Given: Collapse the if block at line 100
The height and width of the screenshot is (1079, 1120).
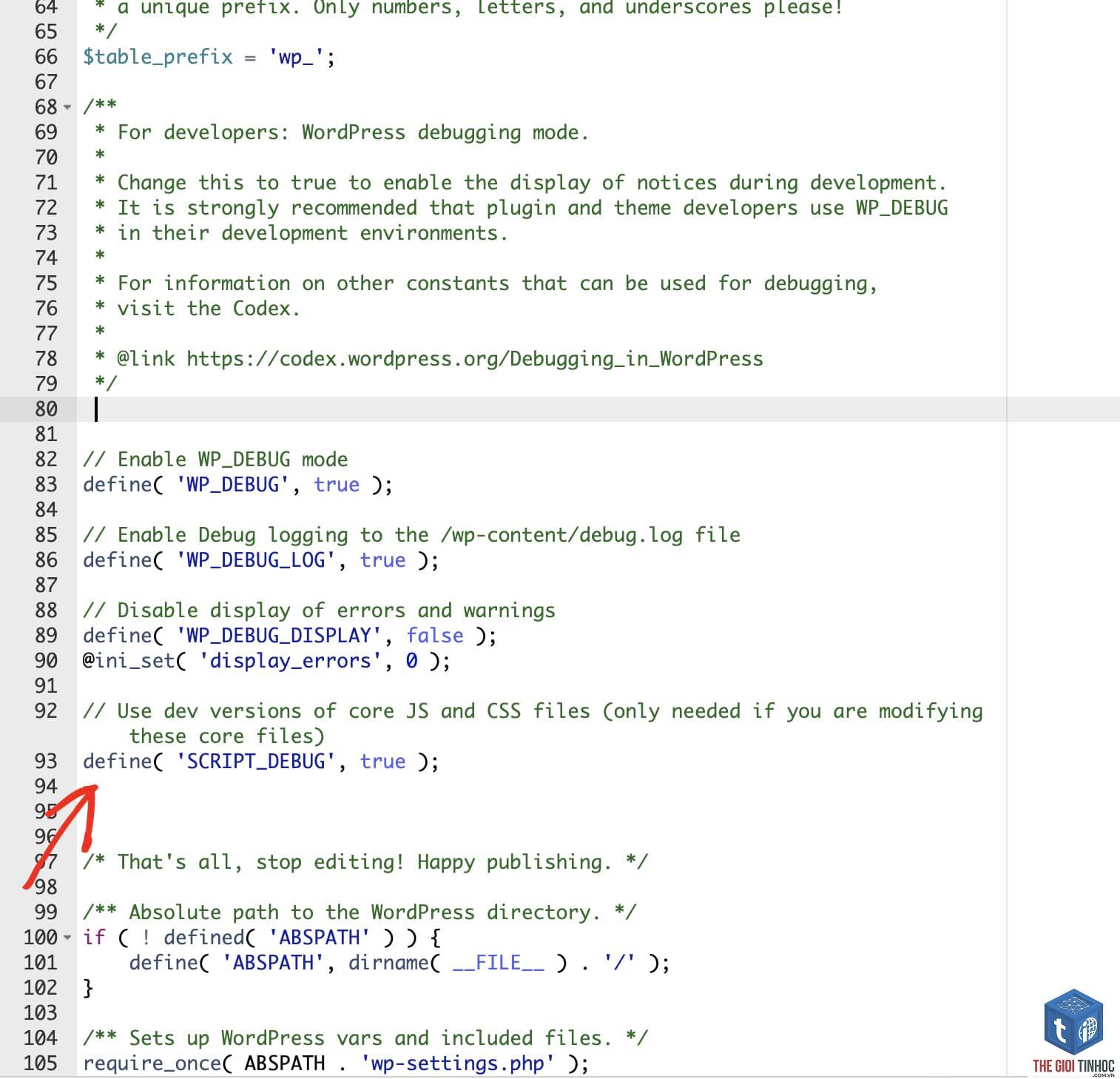Looking at the screenshot, I should [67, 938].
